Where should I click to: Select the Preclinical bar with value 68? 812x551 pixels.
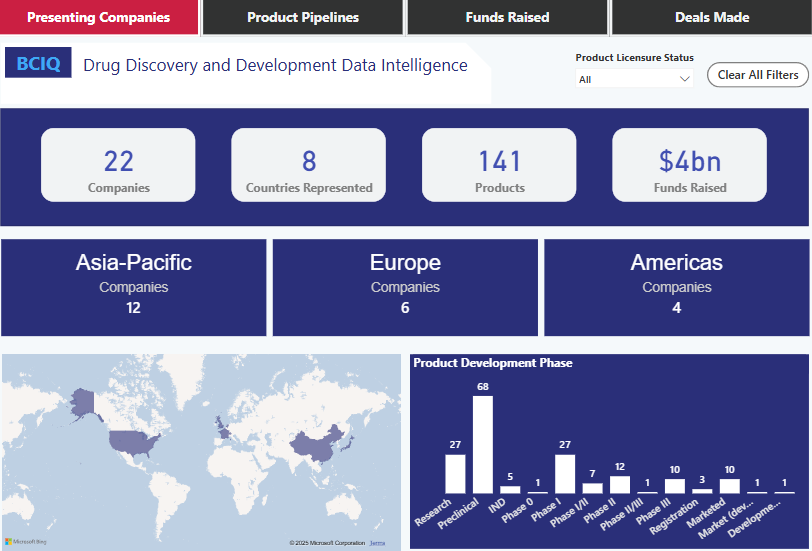point(483,445)
